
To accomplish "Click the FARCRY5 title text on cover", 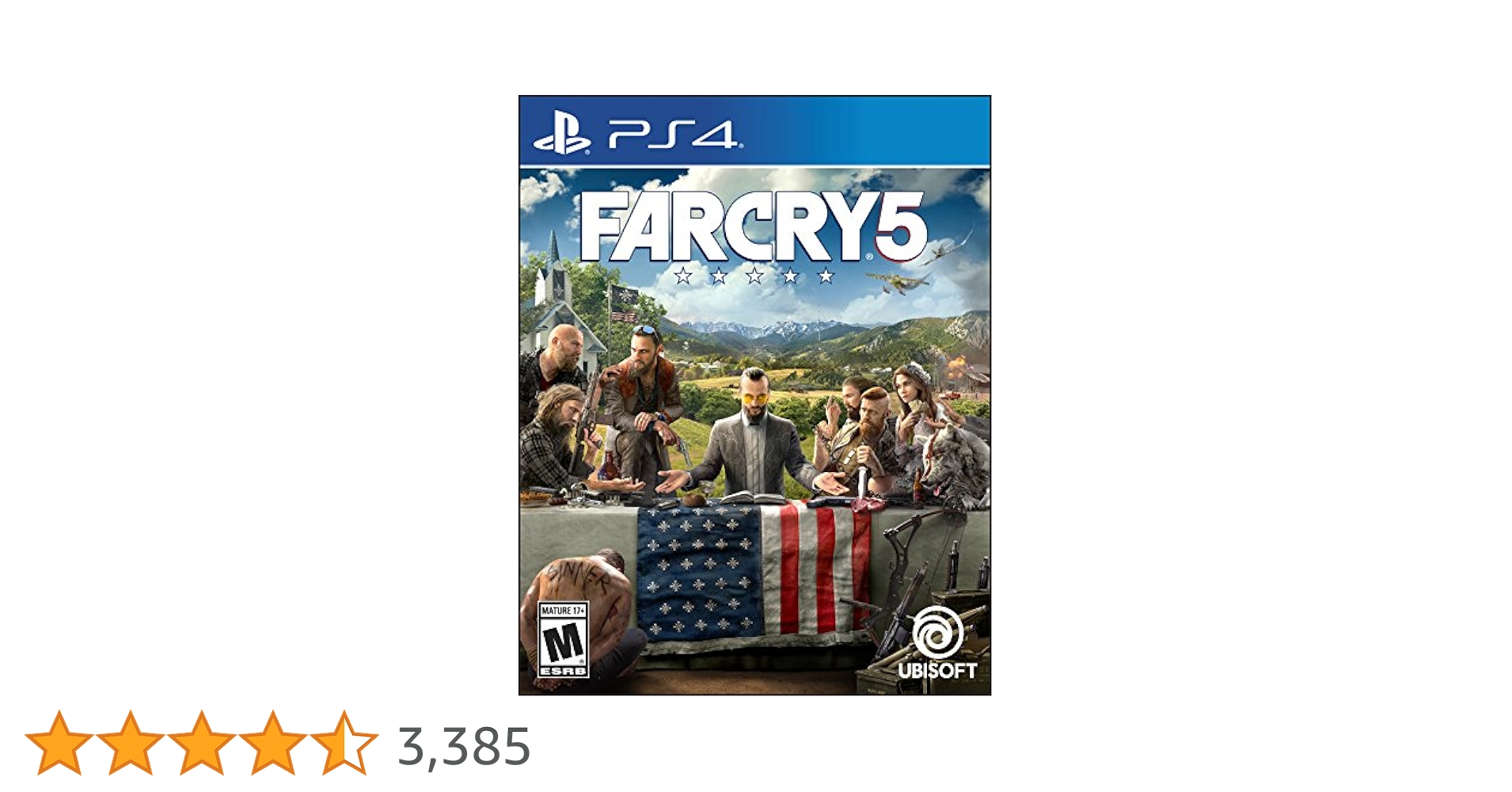I will click(x=753, y=227).
